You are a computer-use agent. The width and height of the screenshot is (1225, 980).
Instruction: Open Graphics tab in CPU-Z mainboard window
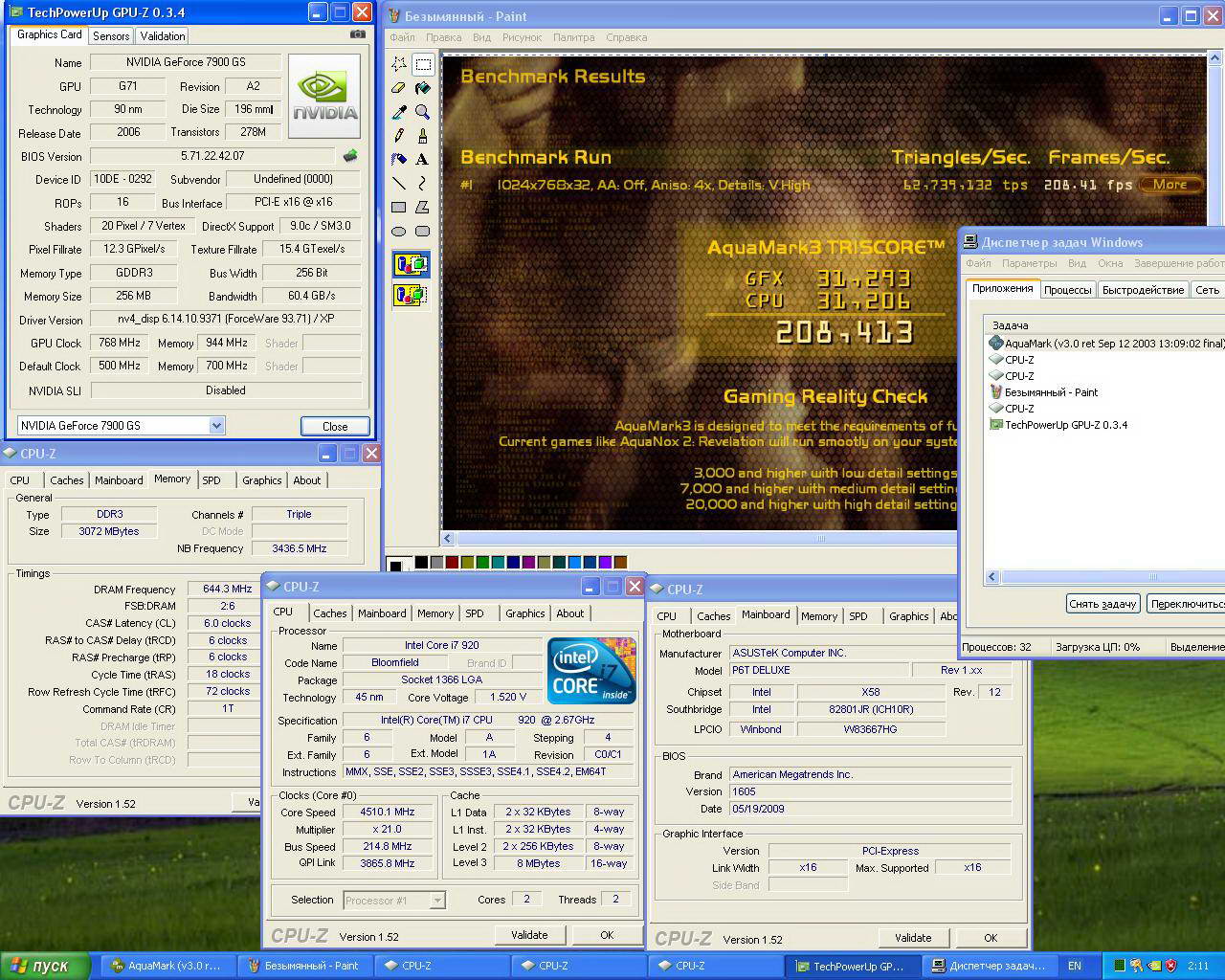[908, 616]
